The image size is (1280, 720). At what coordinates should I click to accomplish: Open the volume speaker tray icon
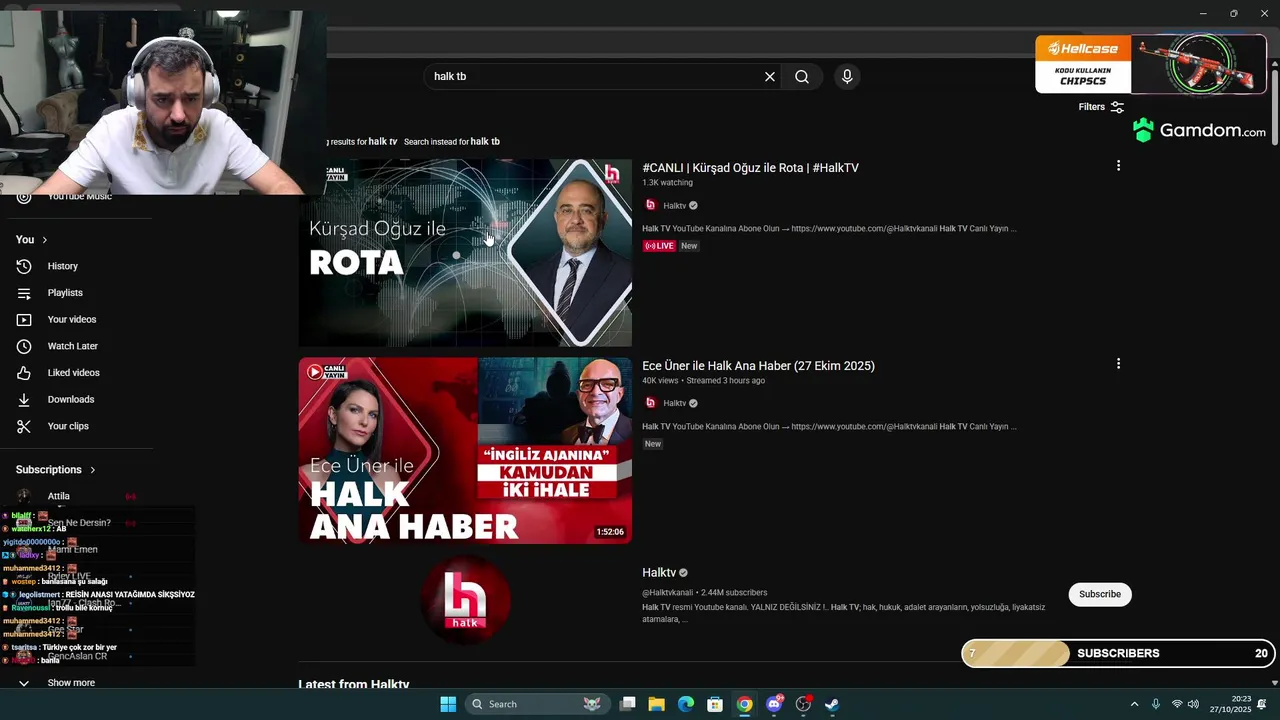point(1193,704)
